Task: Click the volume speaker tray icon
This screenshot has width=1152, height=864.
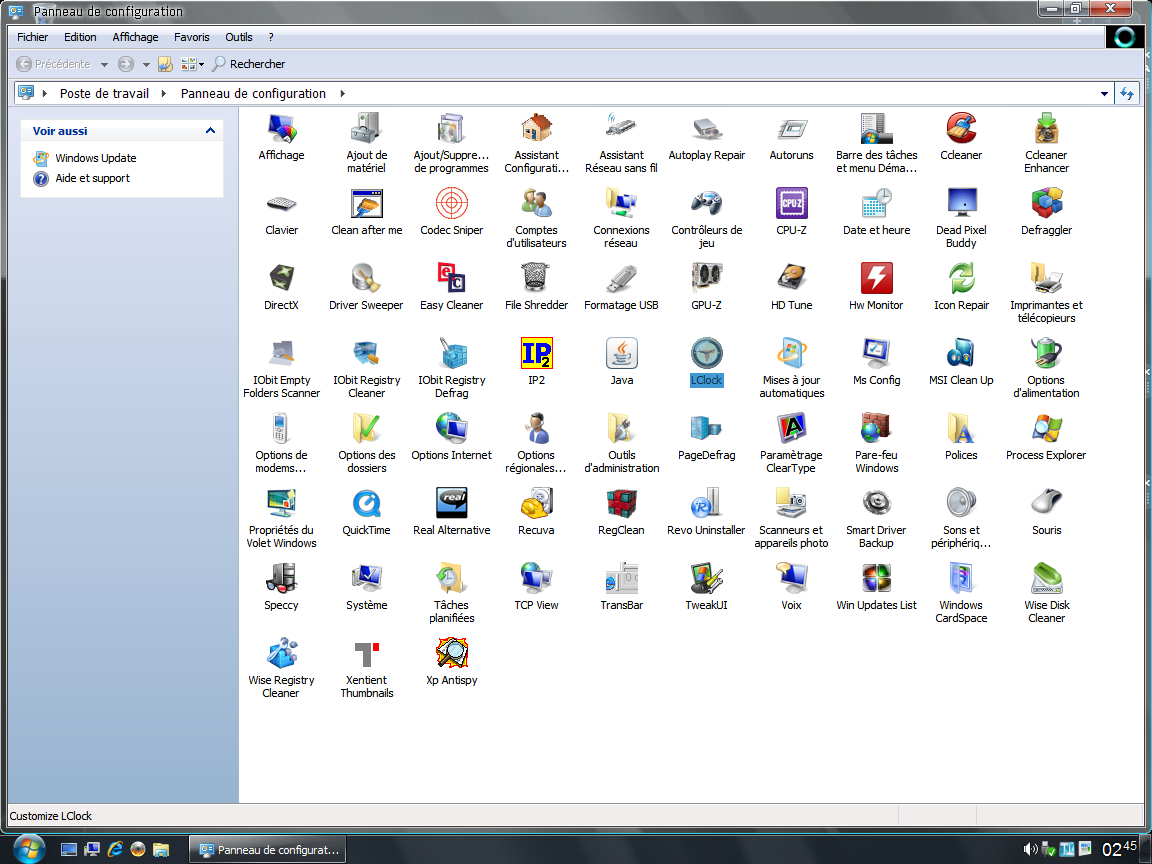Action: point(1030,849)
